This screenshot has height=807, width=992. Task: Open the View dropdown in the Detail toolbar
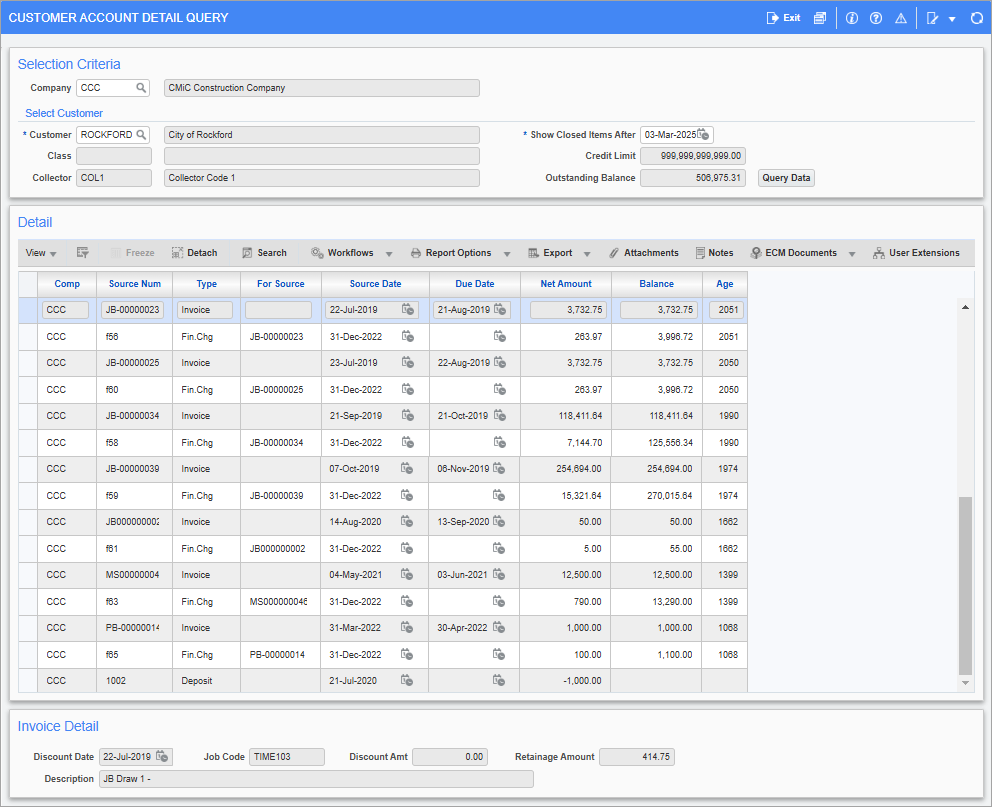[x=39, y=252]
